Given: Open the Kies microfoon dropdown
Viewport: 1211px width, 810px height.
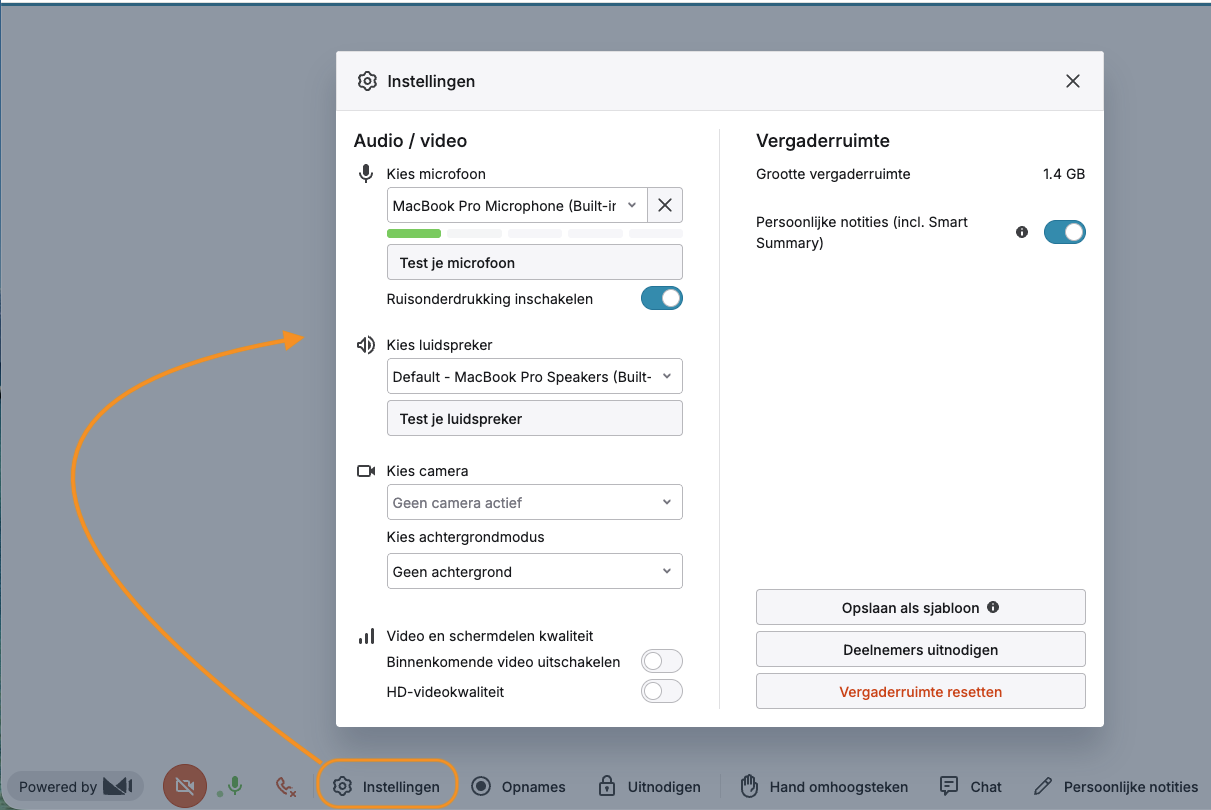Looking at the screenshot, I should coord(517,206).
